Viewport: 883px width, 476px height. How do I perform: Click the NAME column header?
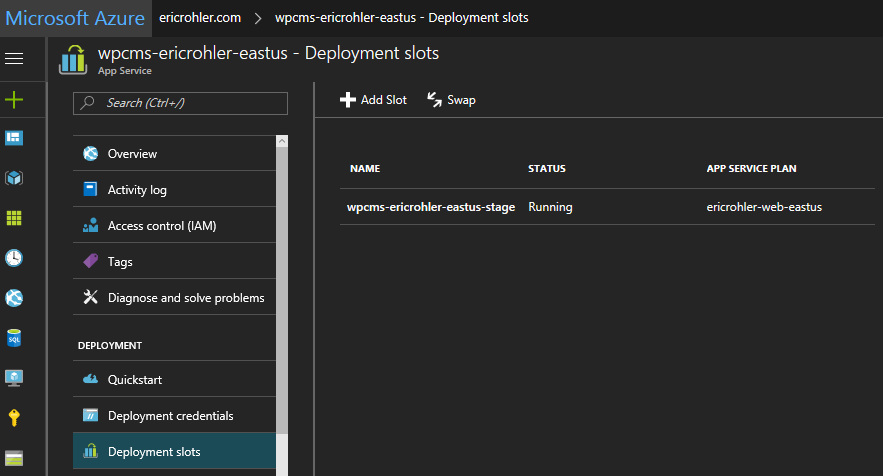[365, 168]
